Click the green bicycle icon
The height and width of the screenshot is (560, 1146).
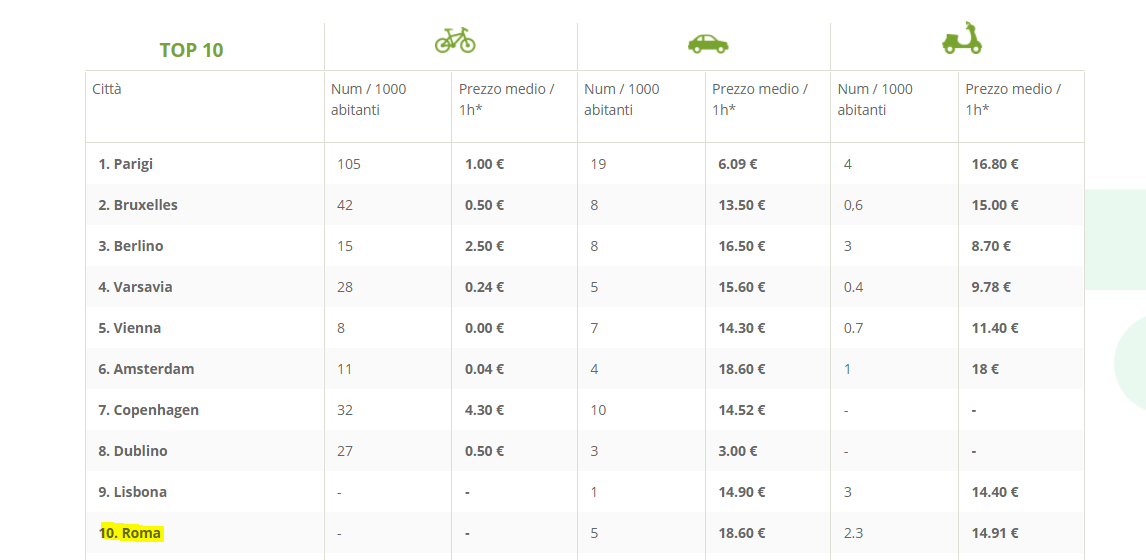coord(455,40)
